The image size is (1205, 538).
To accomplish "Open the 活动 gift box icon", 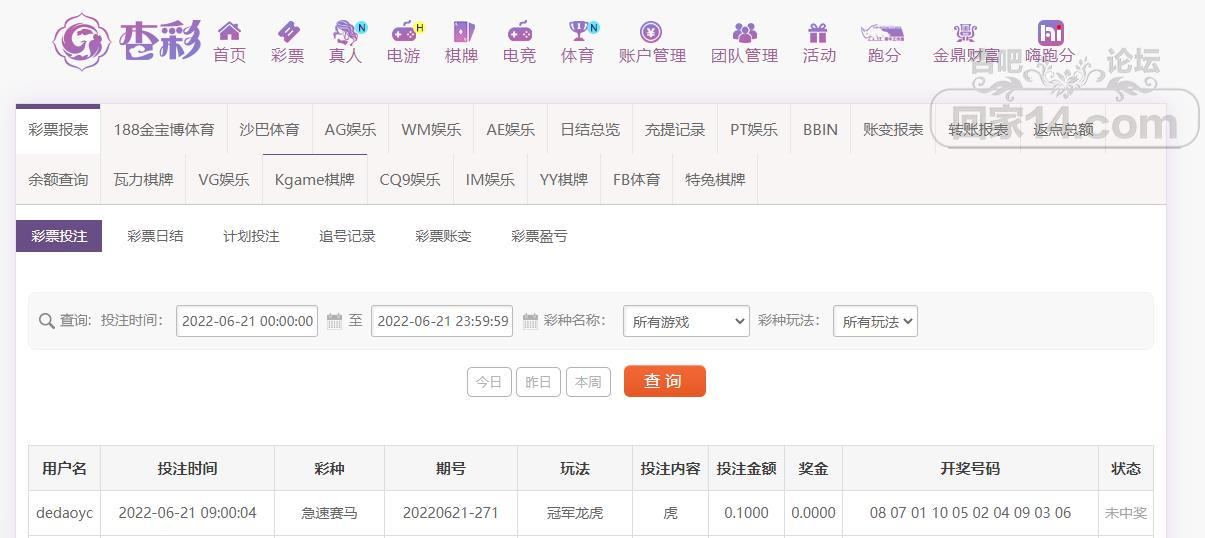I will (819, 31).
